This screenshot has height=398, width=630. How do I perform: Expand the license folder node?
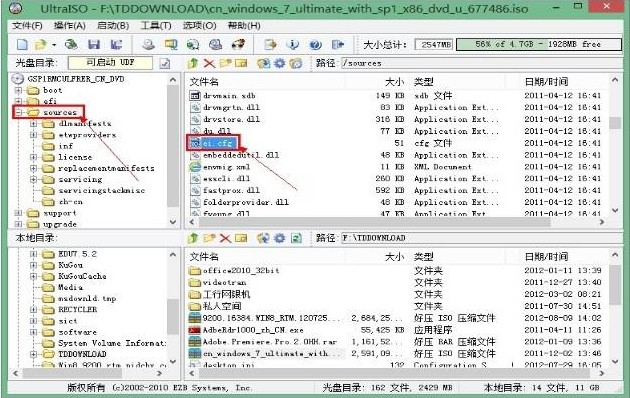click(34, 157)
